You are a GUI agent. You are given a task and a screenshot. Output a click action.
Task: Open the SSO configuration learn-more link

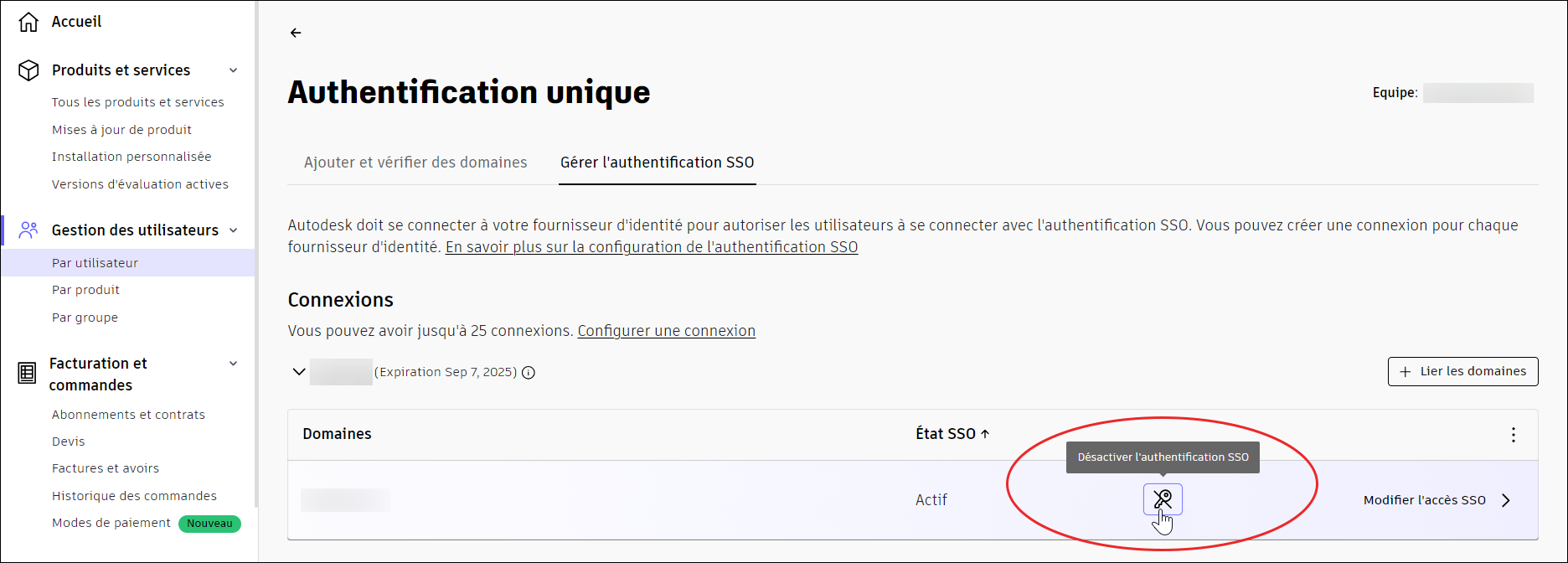(652, 247)
